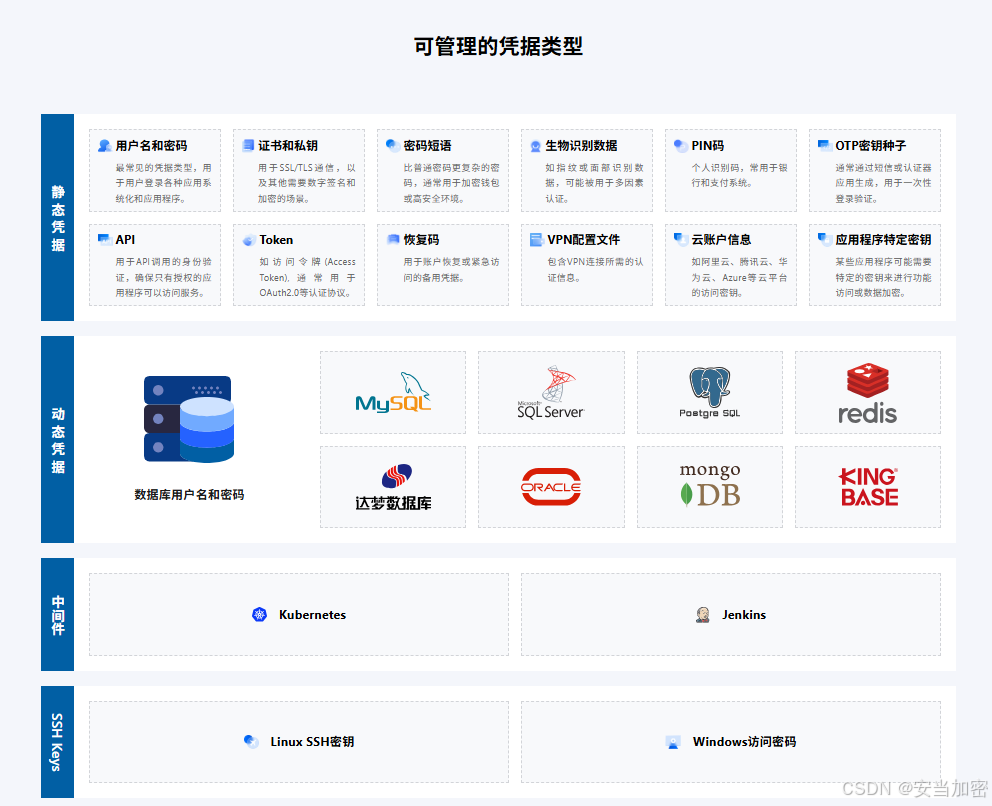Click the 云账户信息 card title
The height and width of the screenshot is (806, 992).
click(721, 240)
